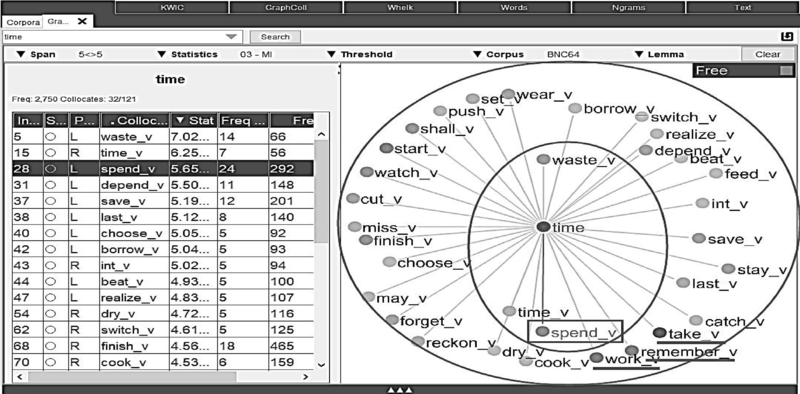Click table scroll up arrow

point(321,134)
